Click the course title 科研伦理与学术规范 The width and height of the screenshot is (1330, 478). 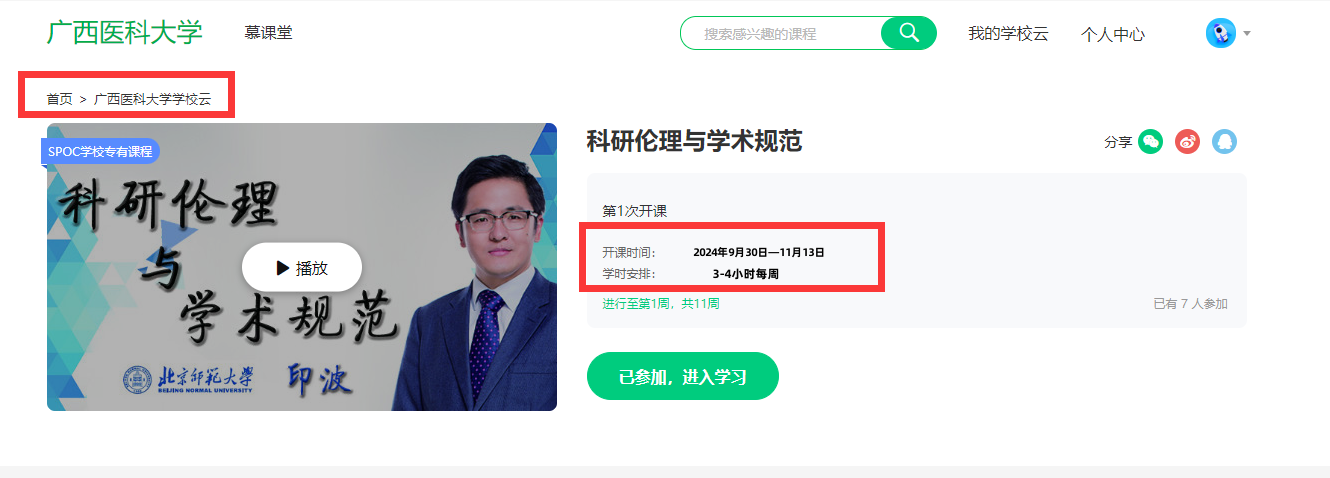694,141
